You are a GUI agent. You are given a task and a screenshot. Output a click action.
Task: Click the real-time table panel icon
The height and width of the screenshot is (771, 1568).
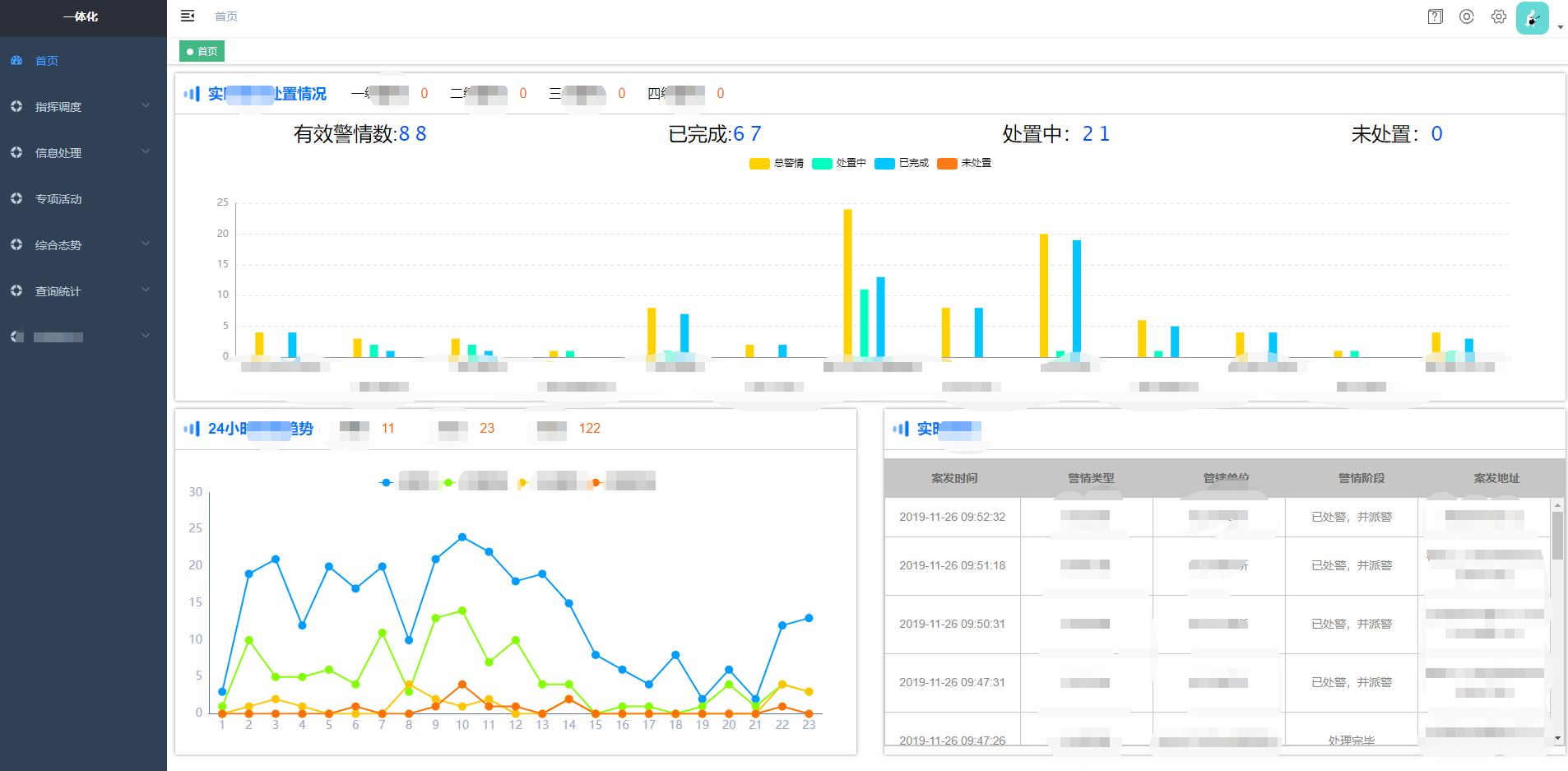point(901,429)
